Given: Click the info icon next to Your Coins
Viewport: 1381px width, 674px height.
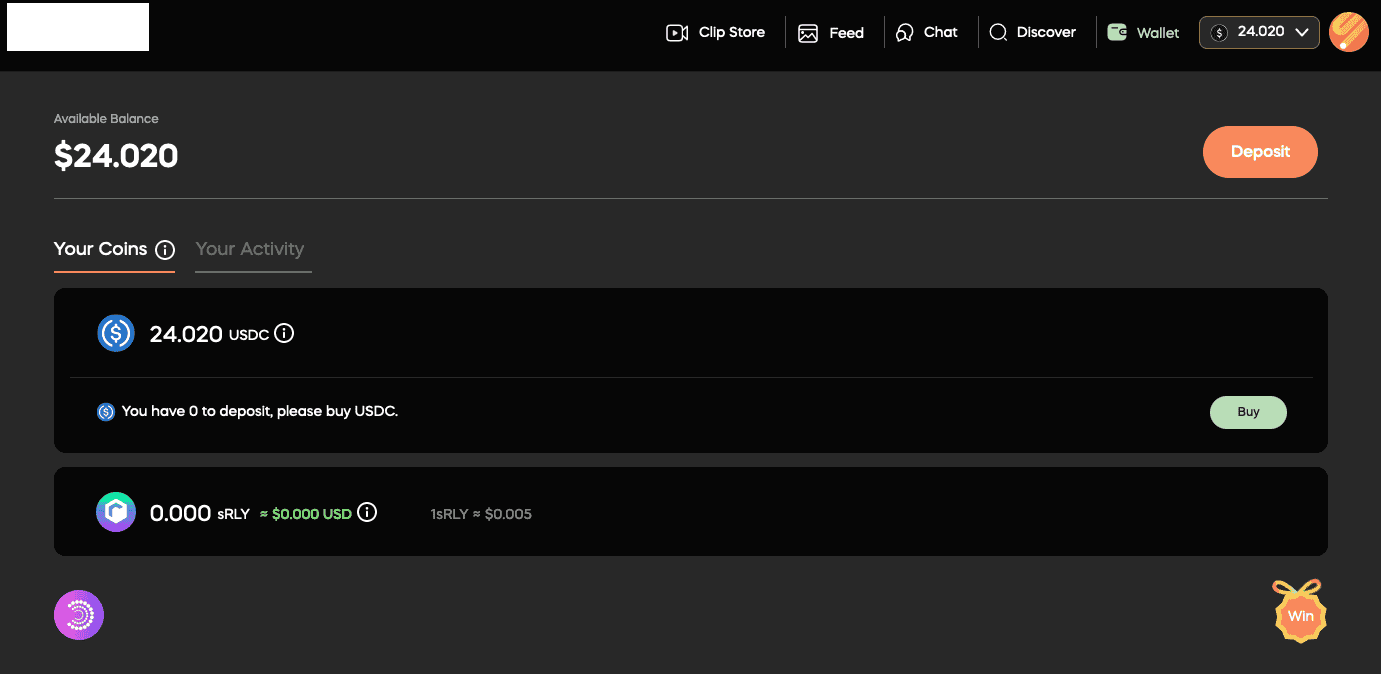Looking at the screenshot, I should pyautogui.click(x=165, y=250).
